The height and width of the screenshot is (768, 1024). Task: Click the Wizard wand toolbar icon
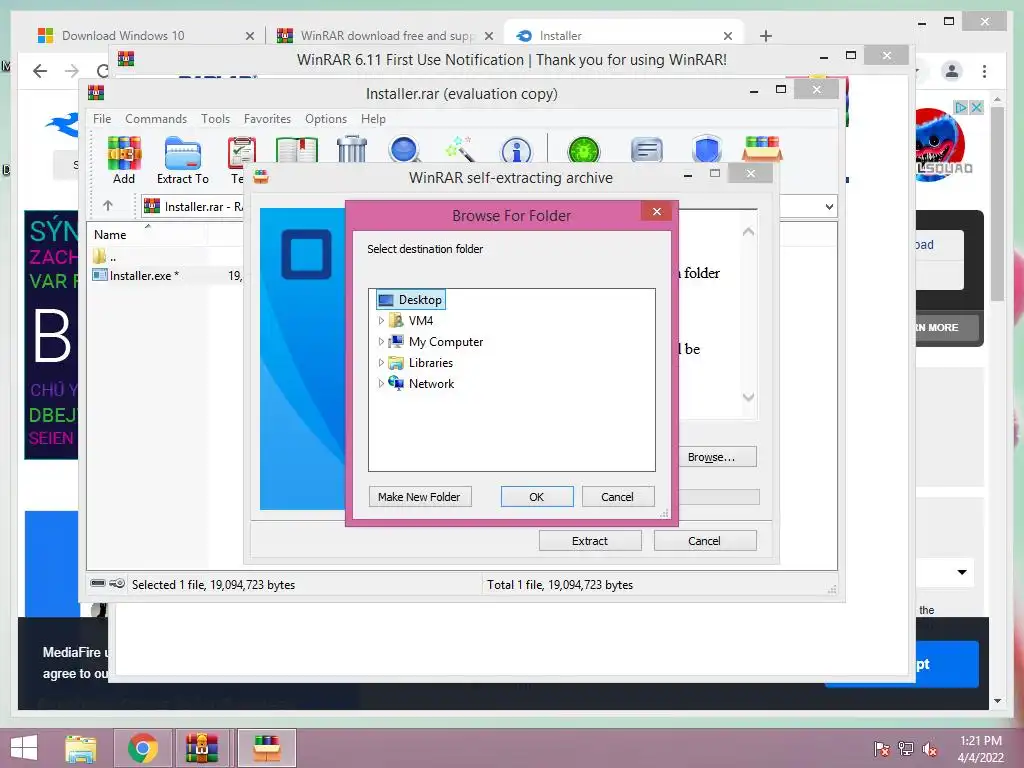coord(460,150)
